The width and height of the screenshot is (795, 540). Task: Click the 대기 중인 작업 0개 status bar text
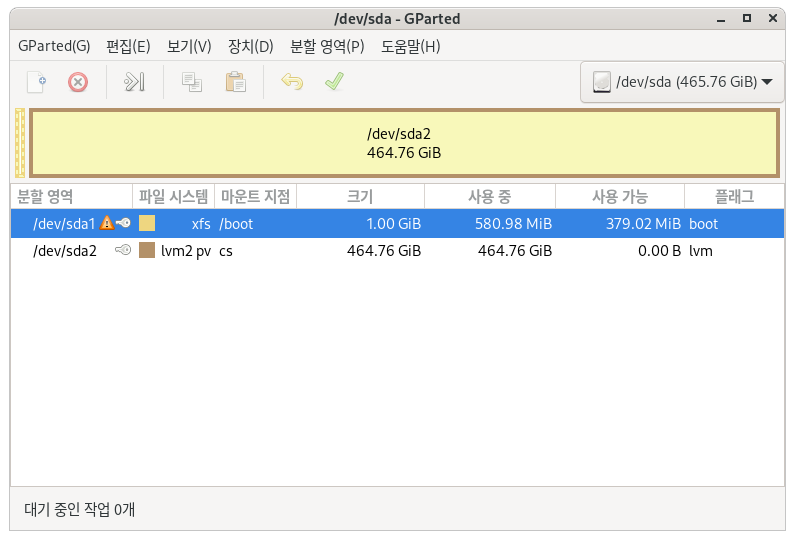(x=80, y=509)
